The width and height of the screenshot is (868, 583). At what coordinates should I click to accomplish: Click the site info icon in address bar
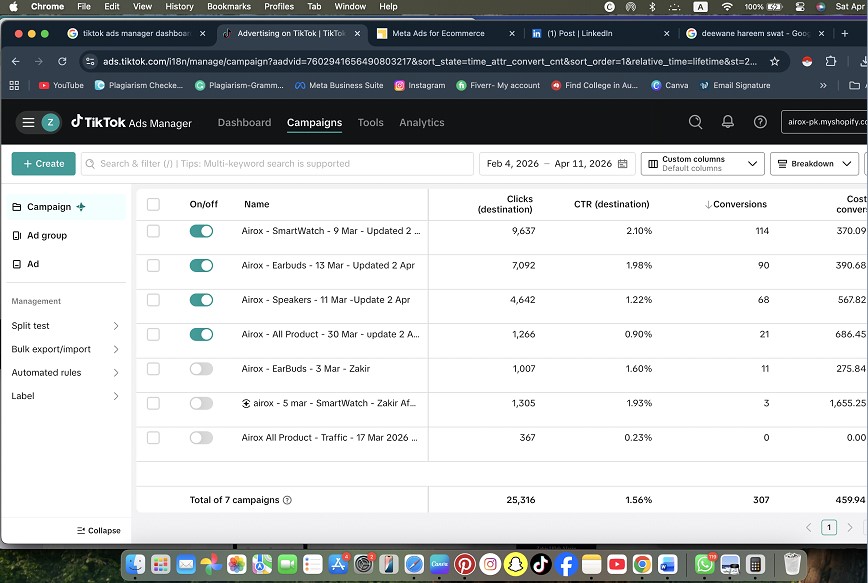pos(90,61)
